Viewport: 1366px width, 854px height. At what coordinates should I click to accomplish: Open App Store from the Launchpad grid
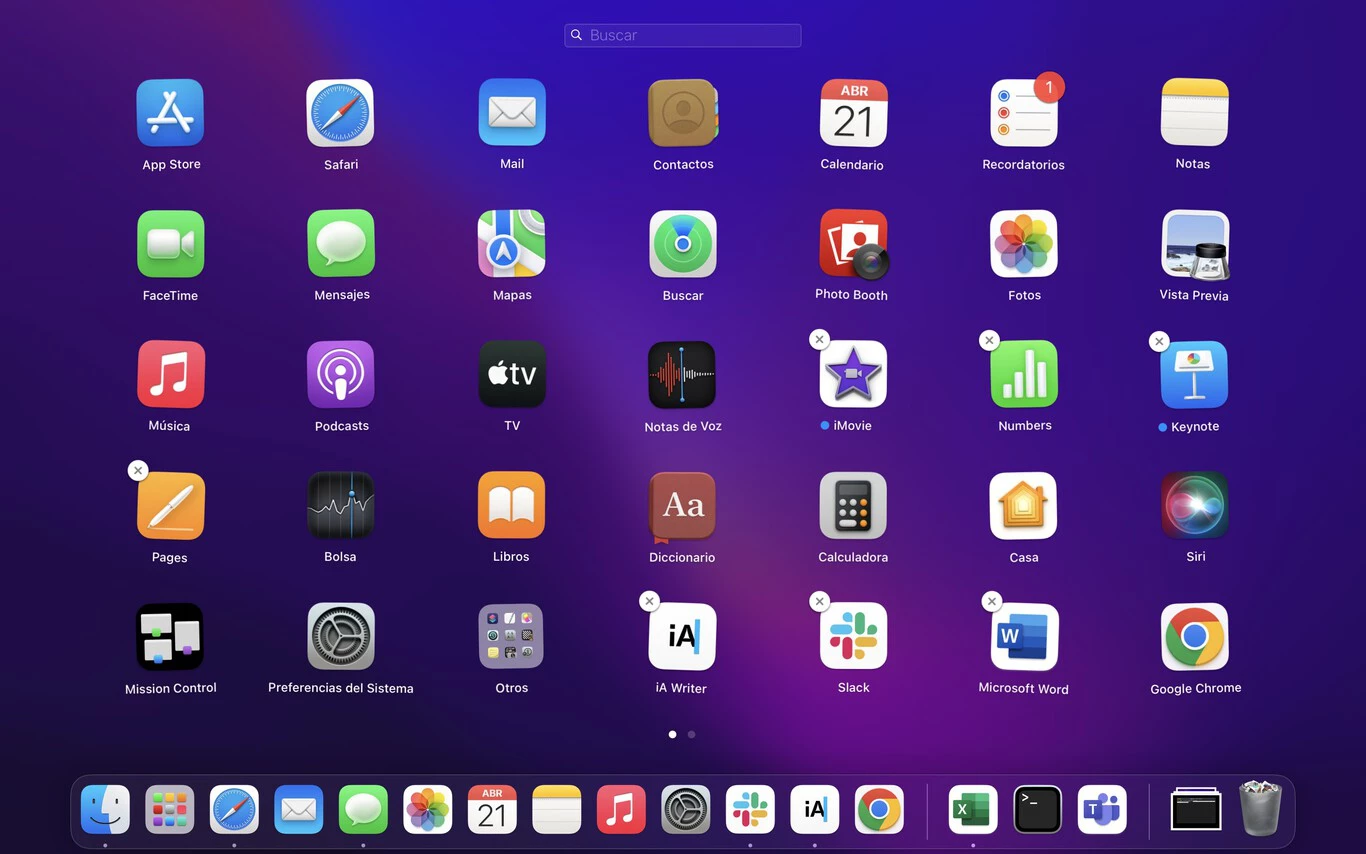coord(170,113)
